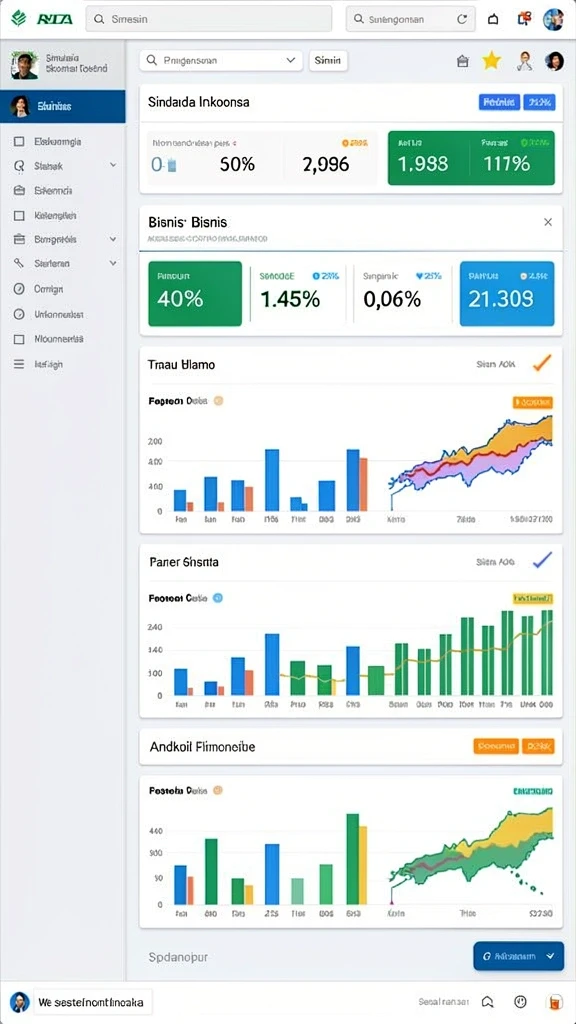Screen dimensions: 576x1024
Task: Expand the Bsngentis sidebar chevron
Action: pyautogui.click(x=113, y=240)
